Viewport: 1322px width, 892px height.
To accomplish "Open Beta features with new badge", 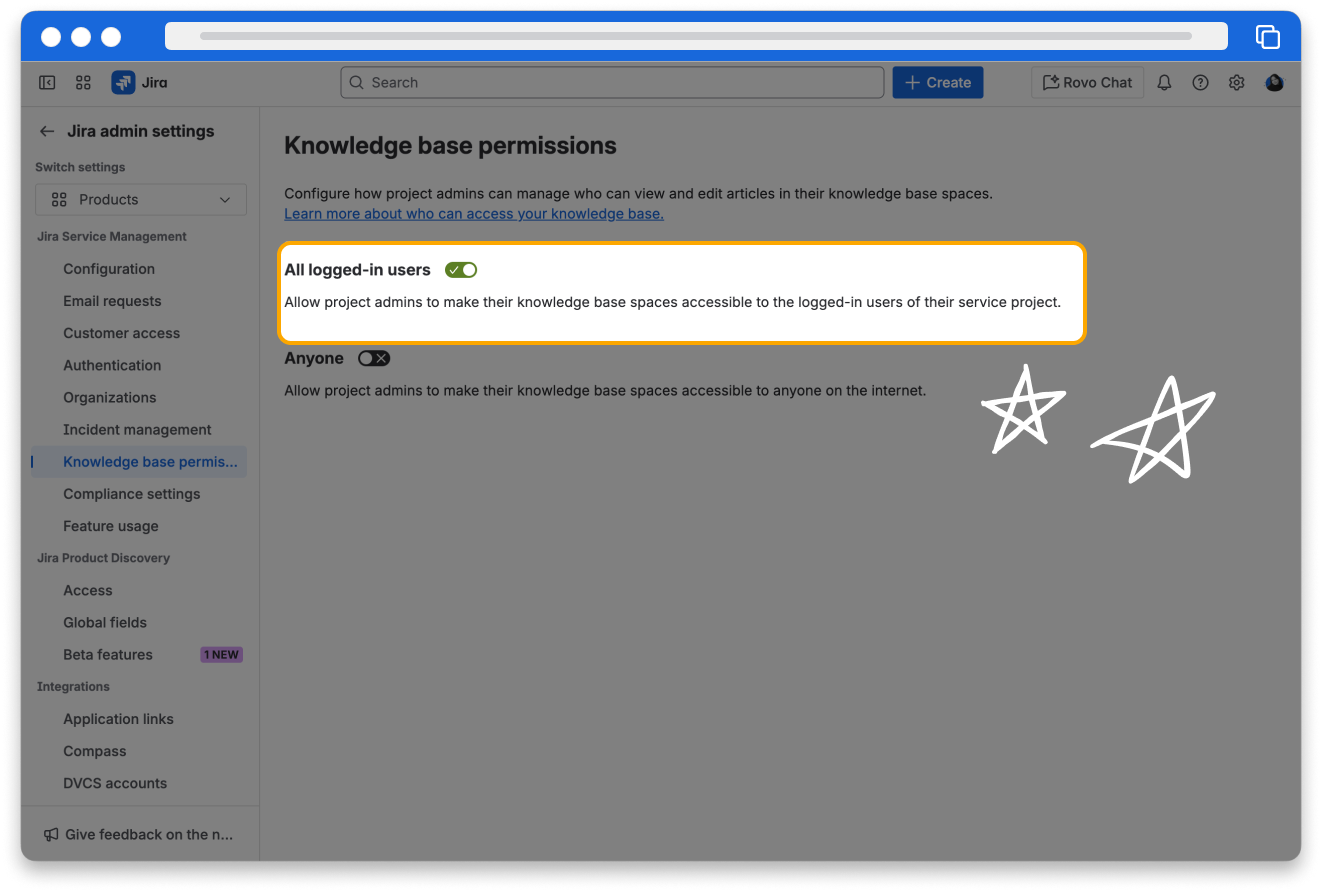I will 108,655.
